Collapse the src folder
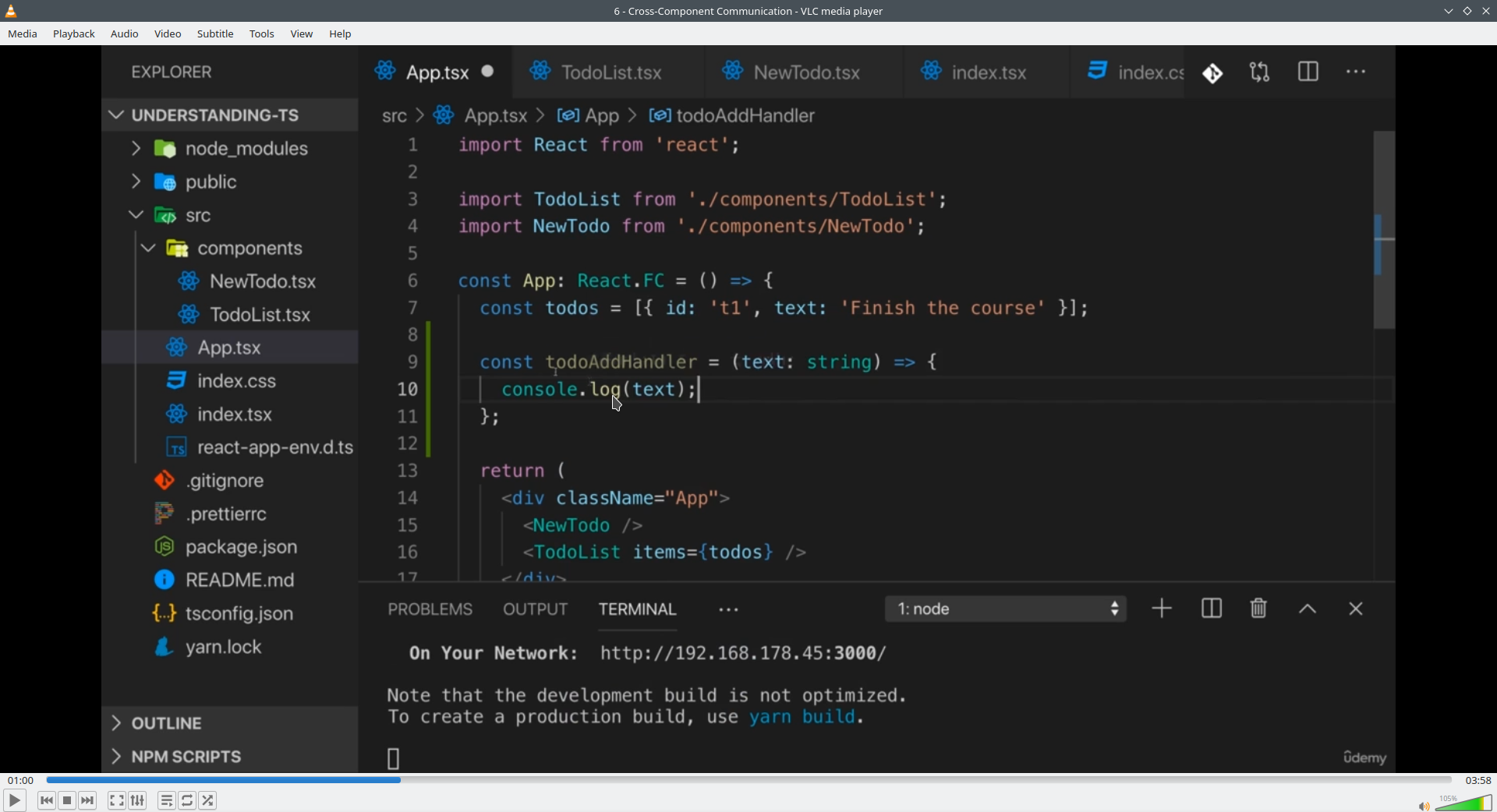Screen dimensions: 1497x812 pos(230,216)
